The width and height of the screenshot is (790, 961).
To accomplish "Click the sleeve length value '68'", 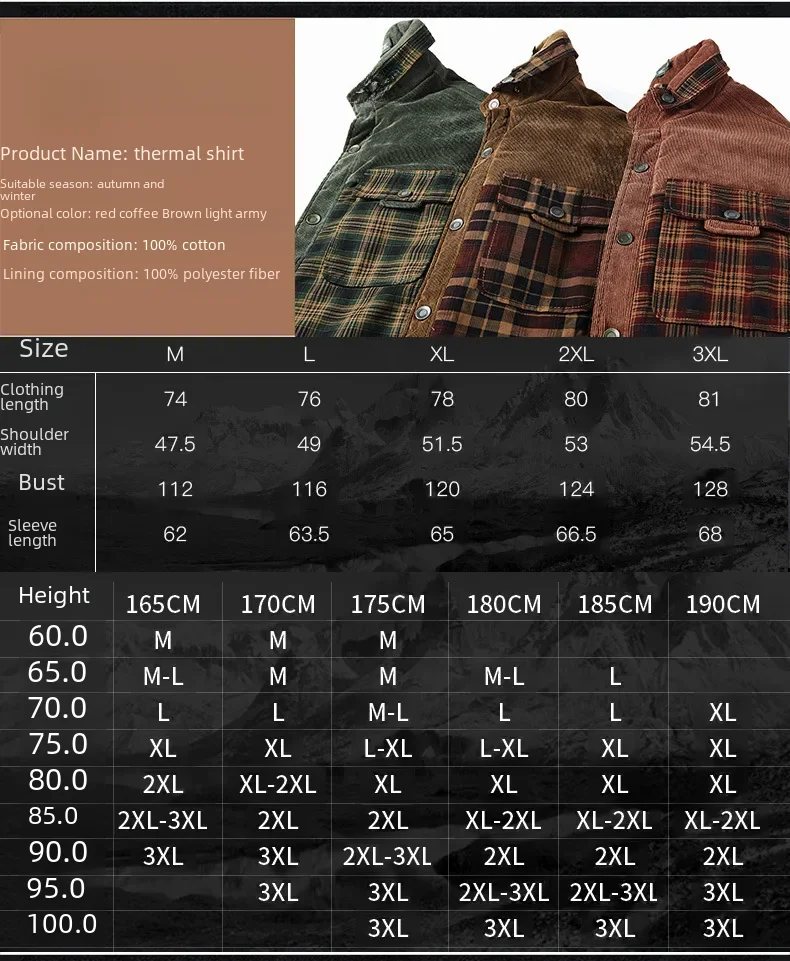I will 710,534.
